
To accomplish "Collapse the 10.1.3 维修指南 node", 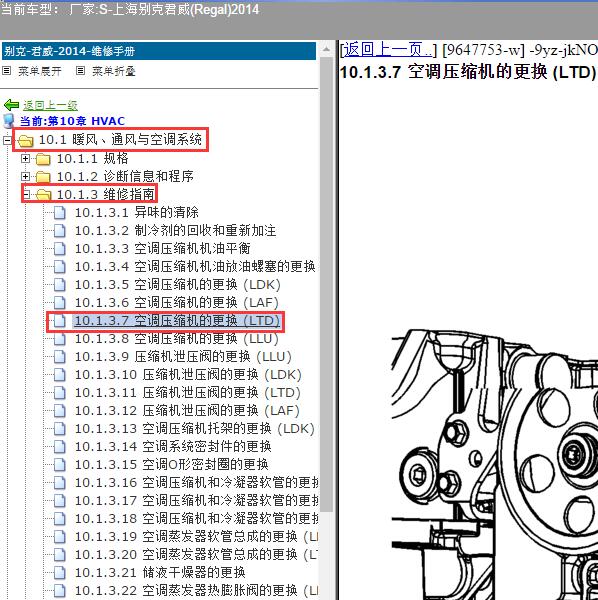I will (x=26, y=194).
